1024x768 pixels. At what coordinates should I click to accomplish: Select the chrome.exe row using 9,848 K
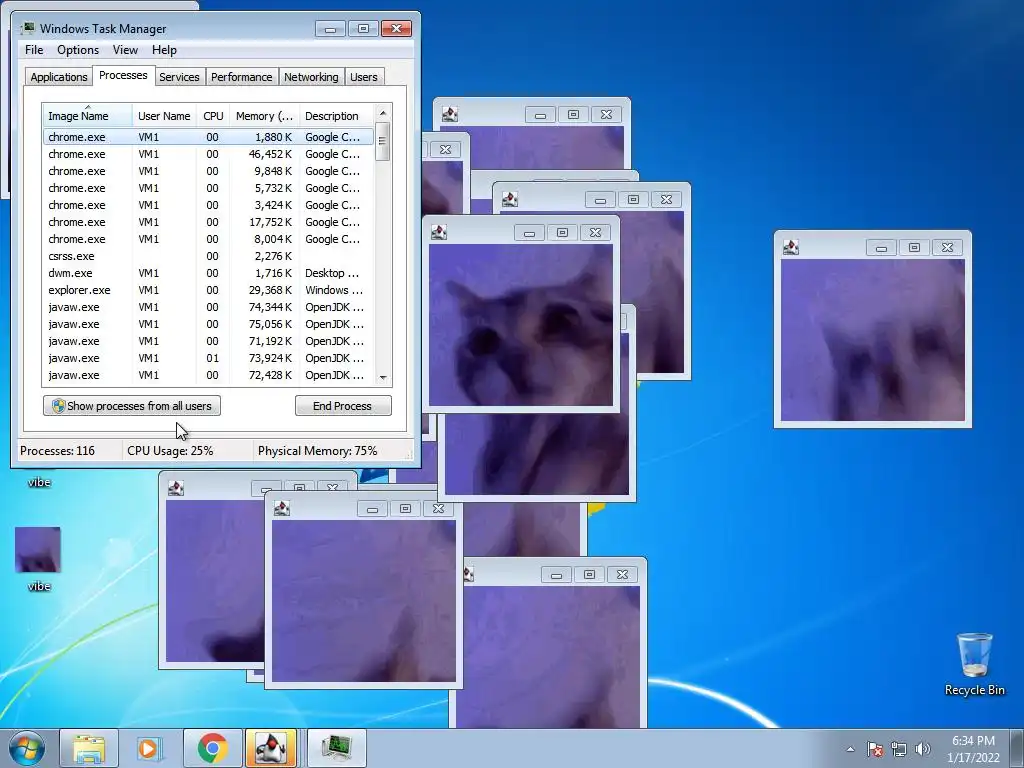point(208,171)
